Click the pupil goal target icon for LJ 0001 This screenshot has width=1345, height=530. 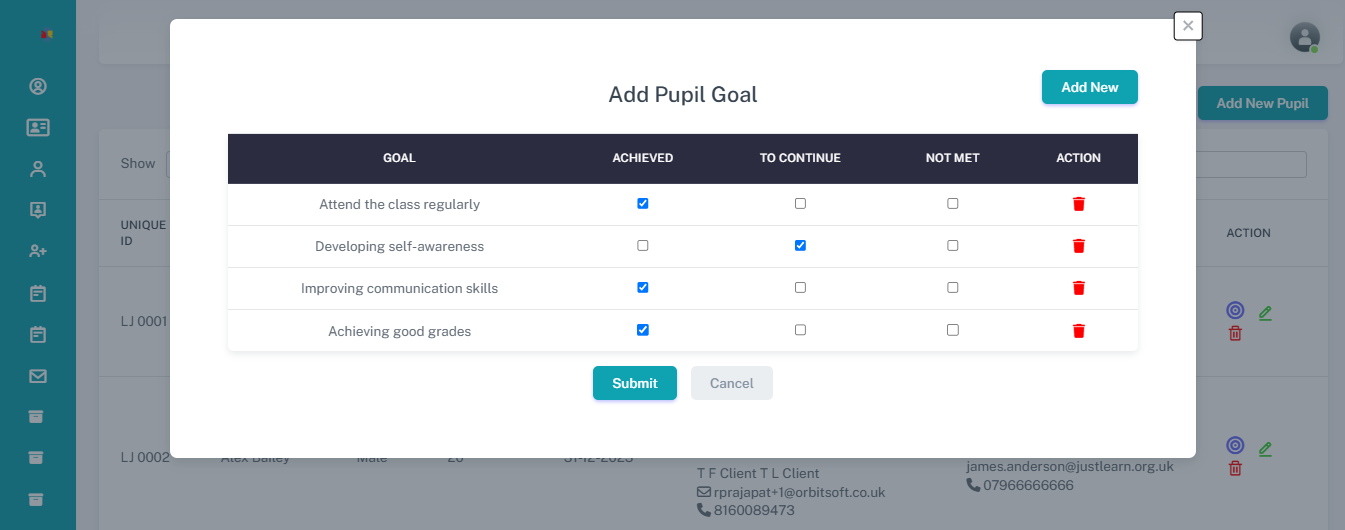pyautogui.click(x=1235, y=310)
